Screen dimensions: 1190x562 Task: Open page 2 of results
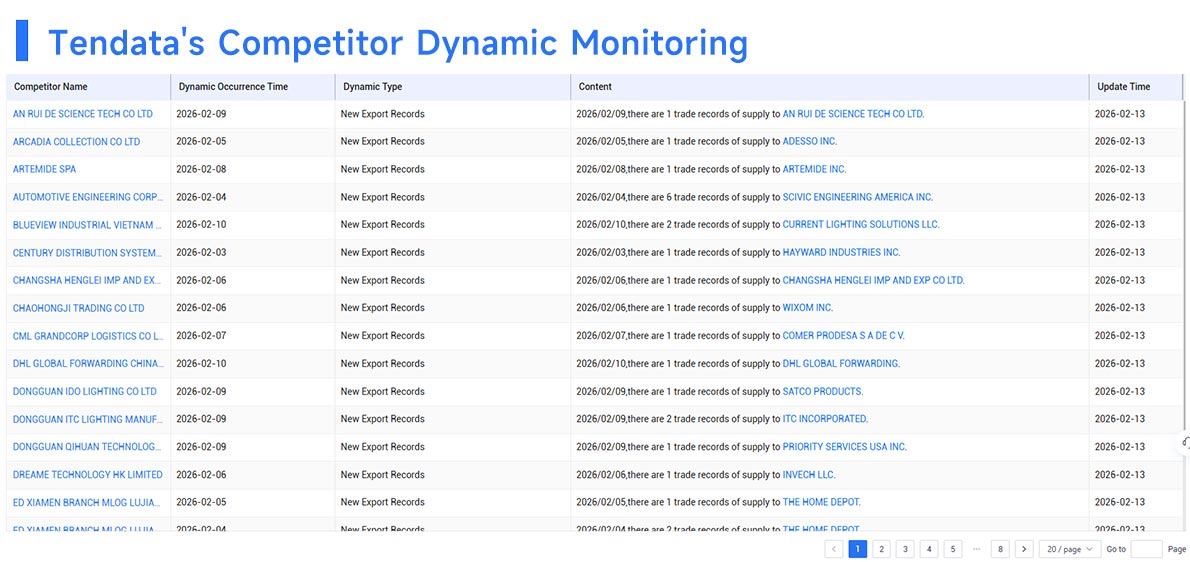pos(881,548)
